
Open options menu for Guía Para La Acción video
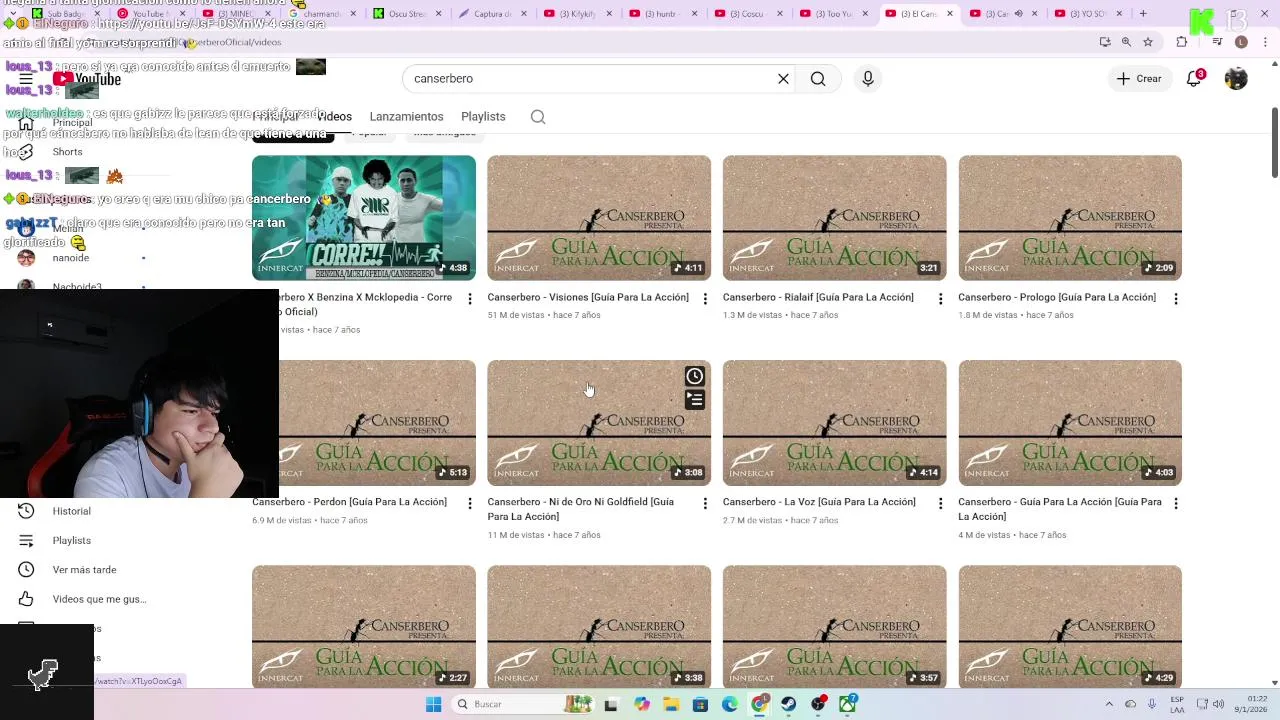(x=1176, y=504)
